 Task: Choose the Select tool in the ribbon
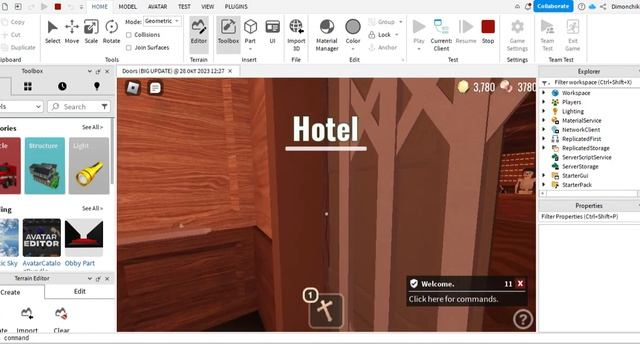coord(53,32)
